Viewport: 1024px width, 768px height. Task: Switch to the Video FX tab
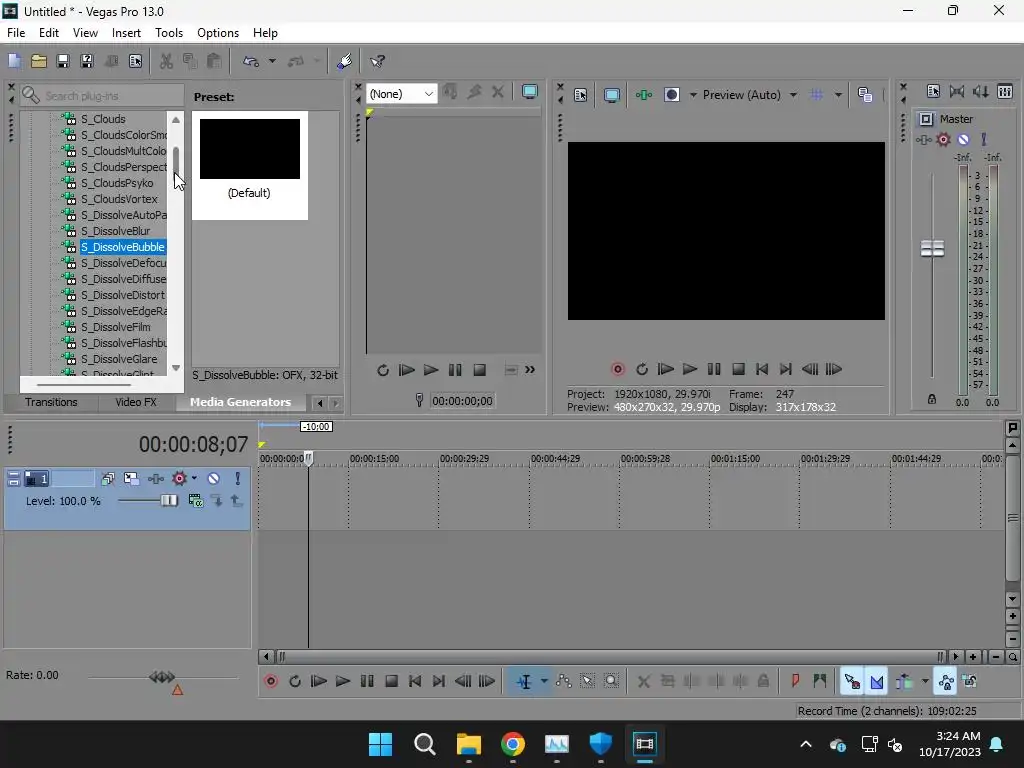click(136, 402)
